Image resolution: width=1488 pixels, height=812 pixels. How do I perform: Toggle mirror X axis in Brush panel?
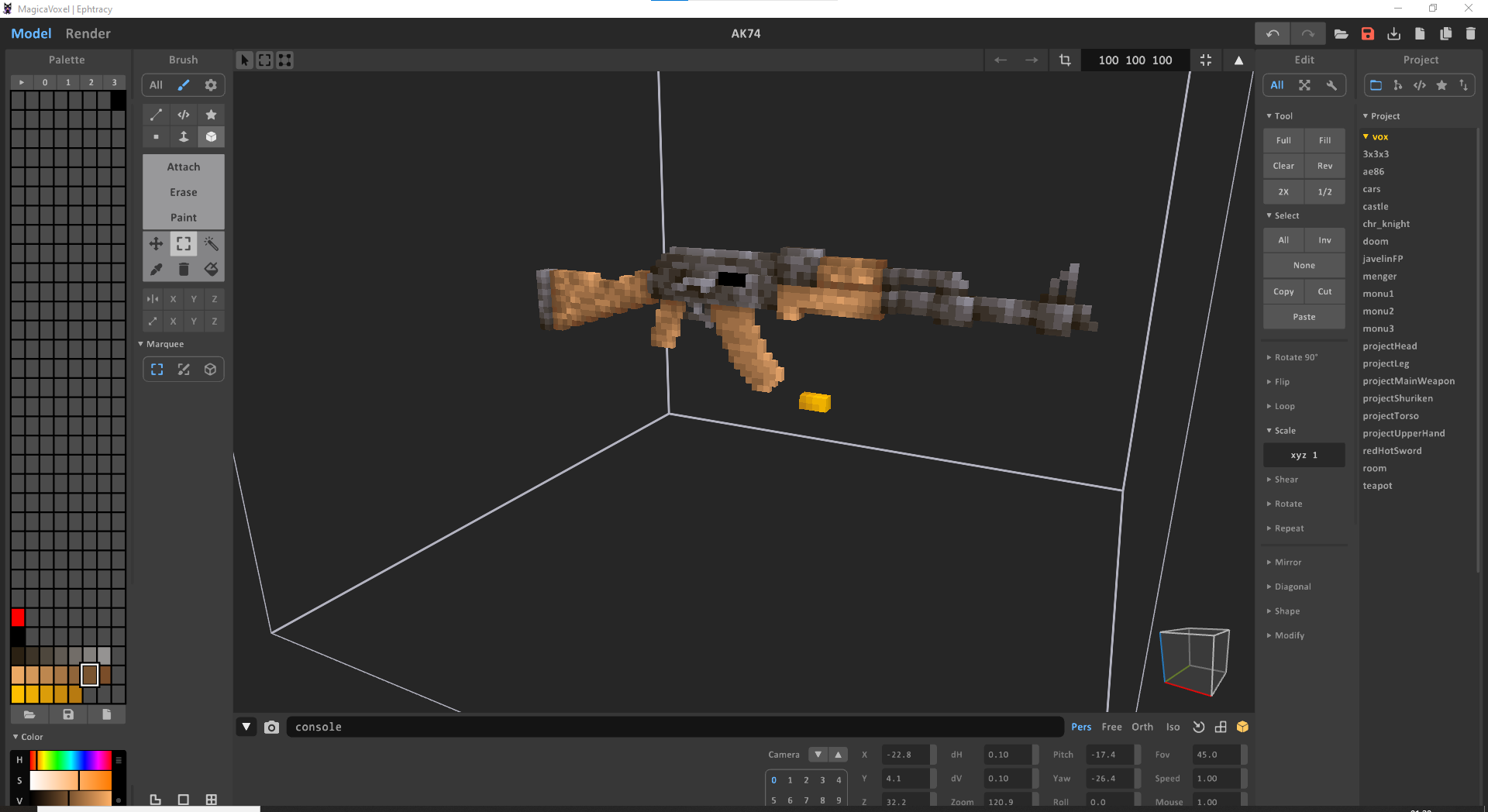point(173,299)
